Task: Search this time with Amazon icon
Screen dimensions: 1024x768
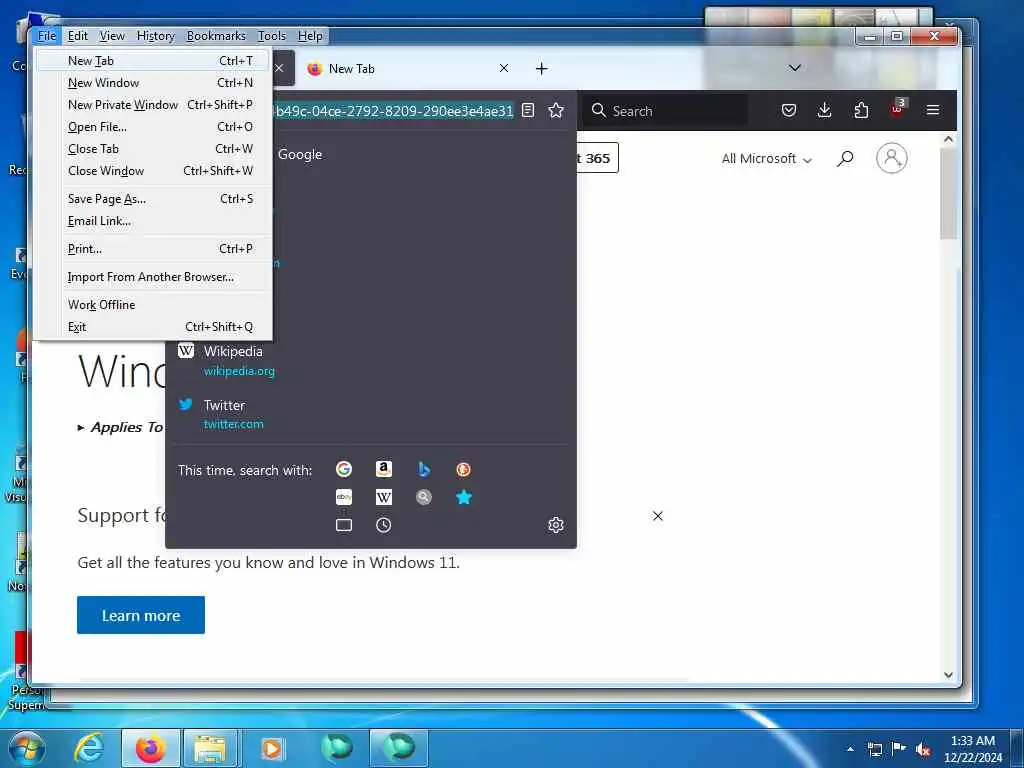Action: 383,469
